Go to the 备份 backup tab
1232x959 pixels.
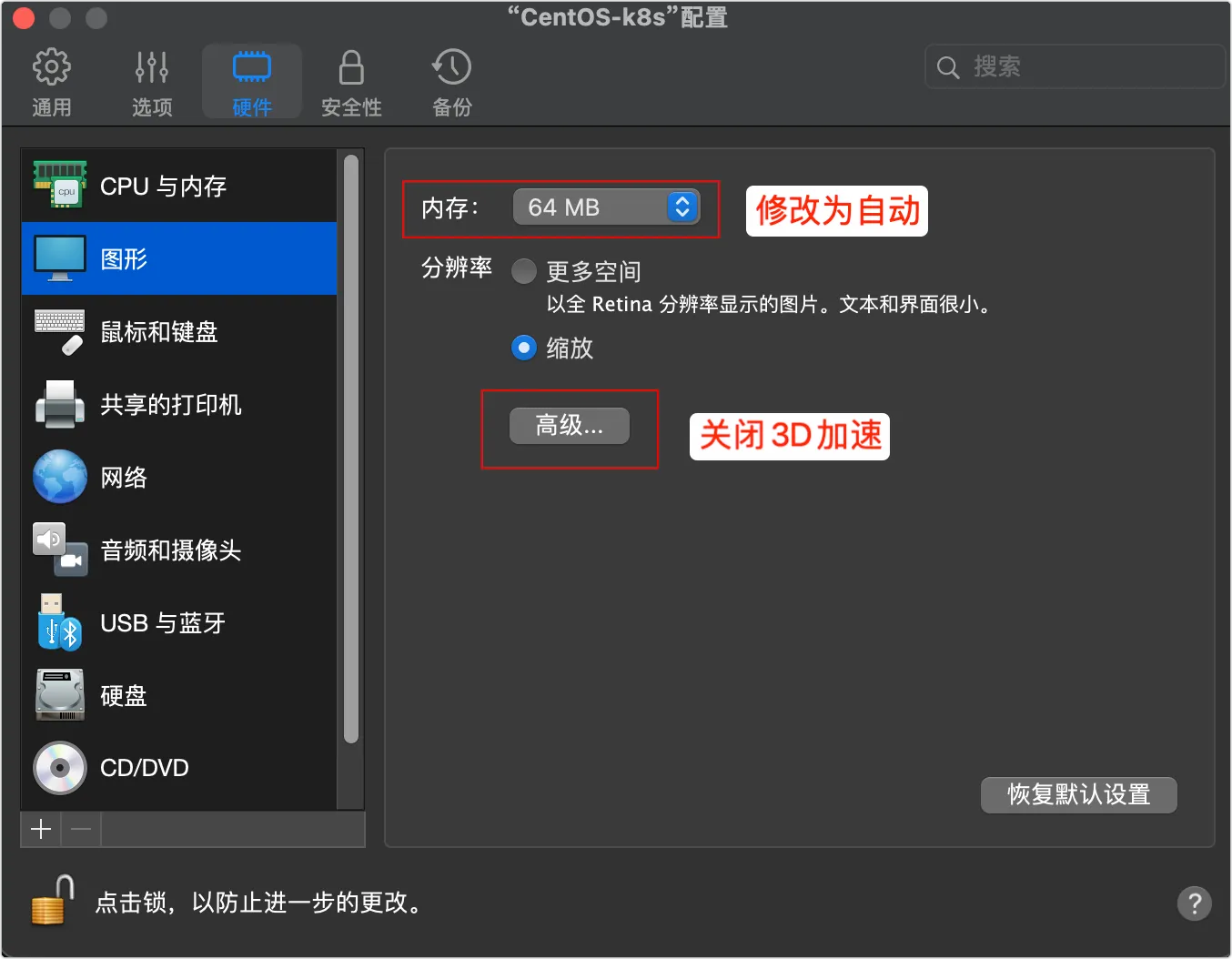pyautogui.click(x=452, y=83)
